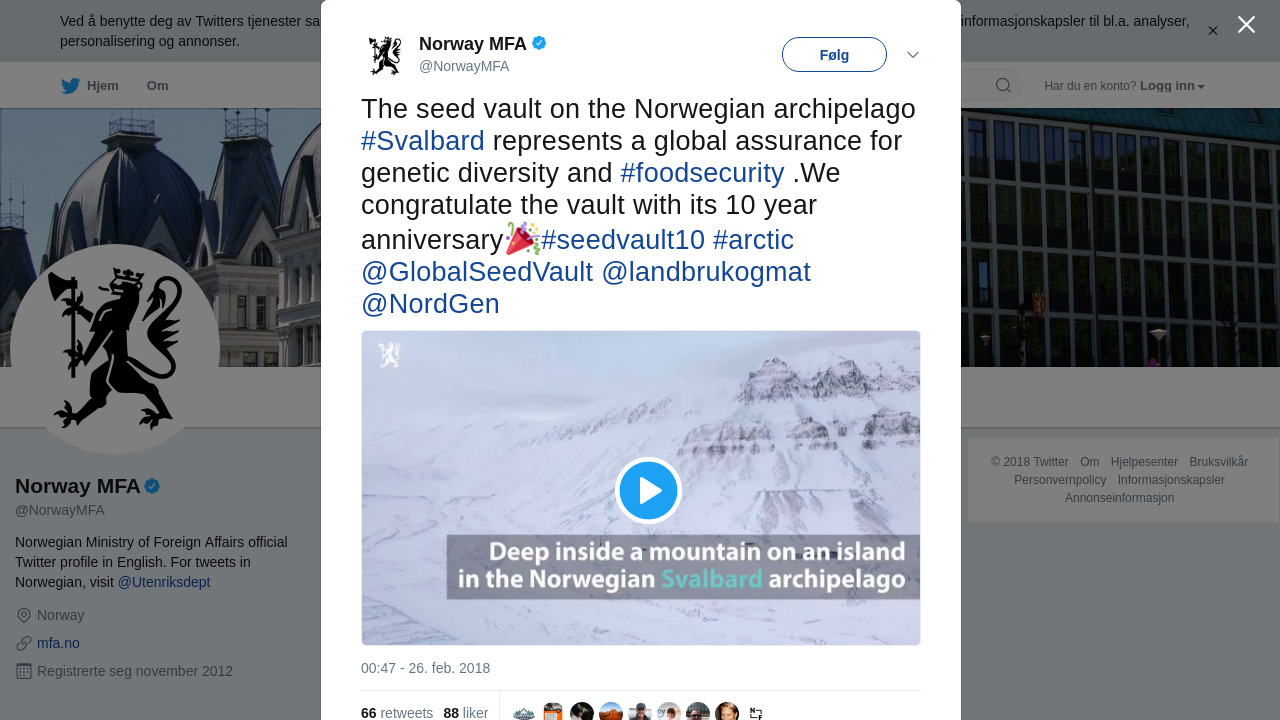Open Hjelpesenter footer link
The image size is (1280, 720).
[1144, 462]
